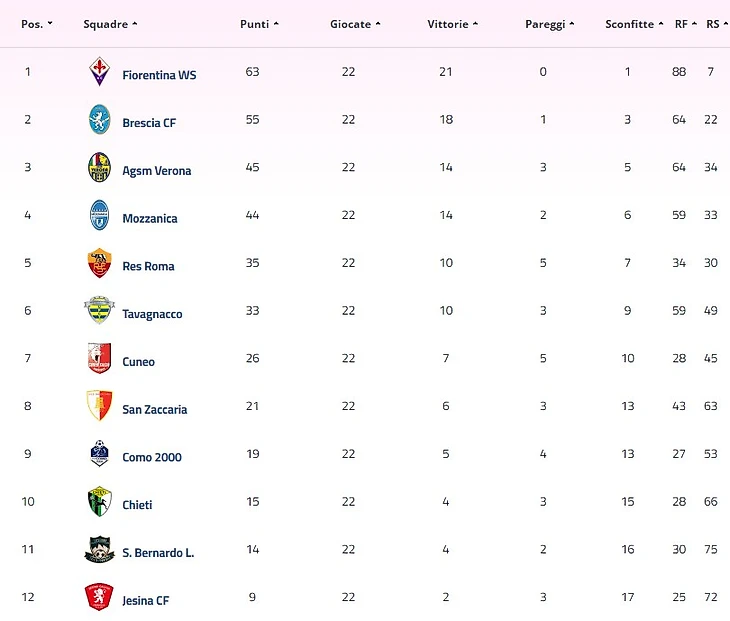730x621 pixels.
Task: Sort by Sconfitte column header
Action: tap(634, 24)
